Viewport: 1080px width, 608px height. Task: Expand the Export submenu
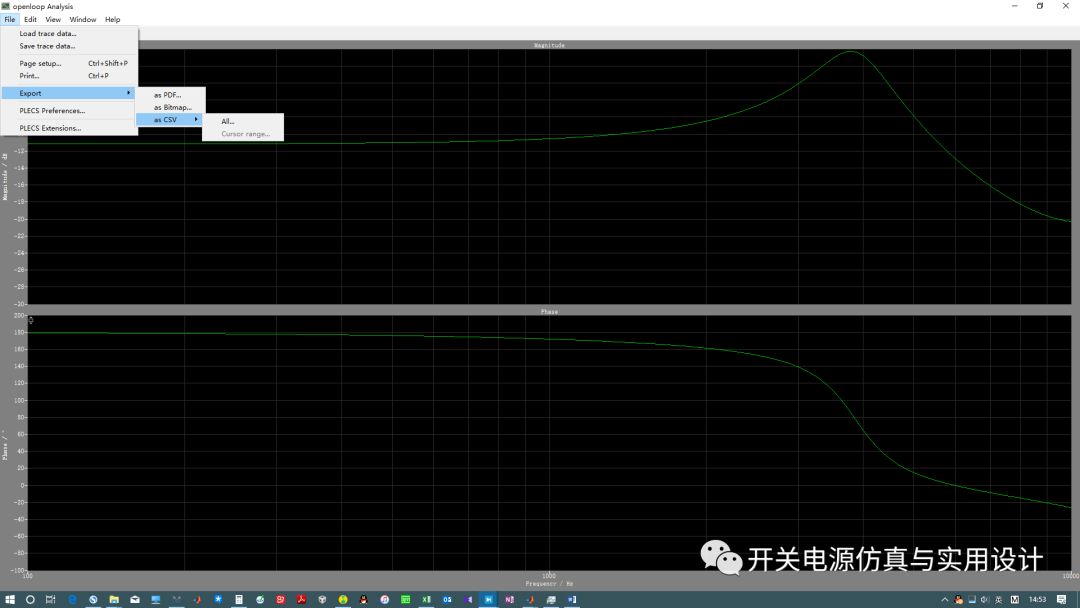[68, 93]
